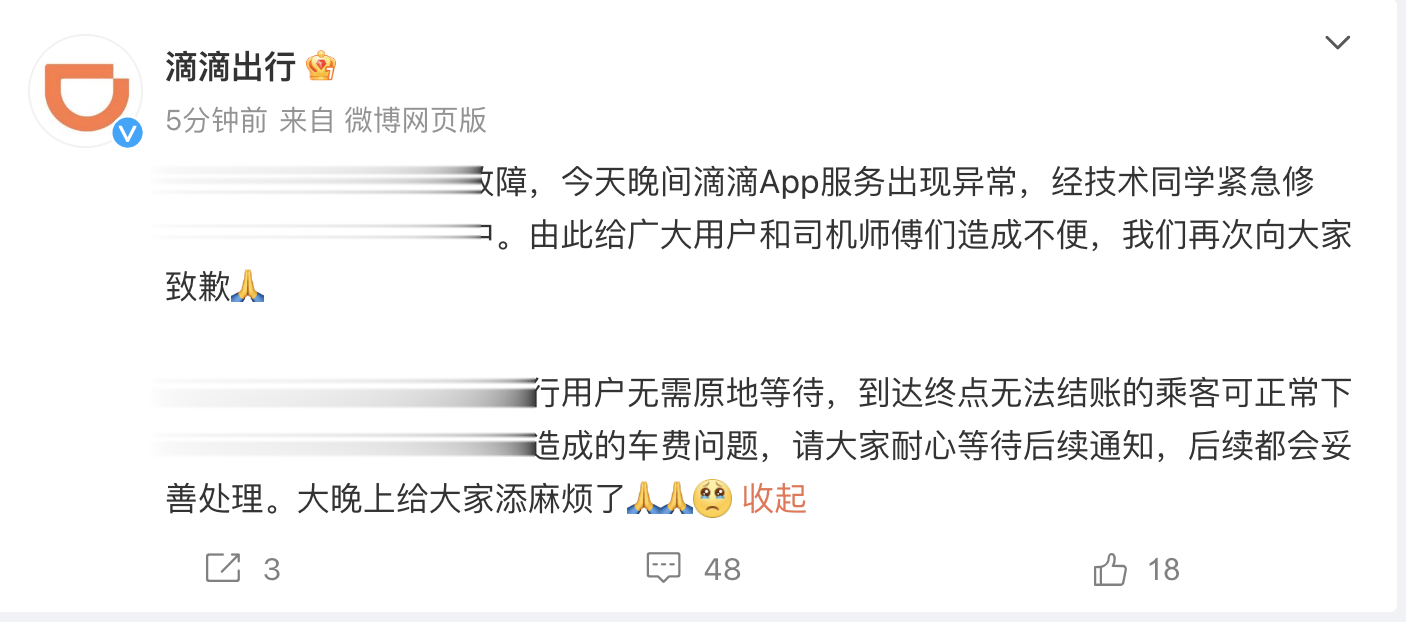Click the text 我们再次向大家

[1237, 236]
